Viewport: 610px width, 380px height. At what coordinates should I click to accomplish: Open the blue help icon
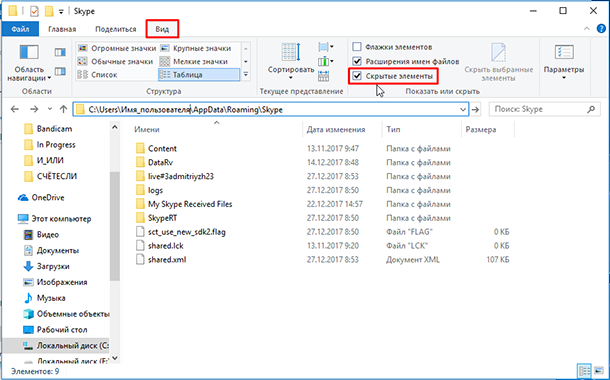pyautogui.click(x=601, y=29)
